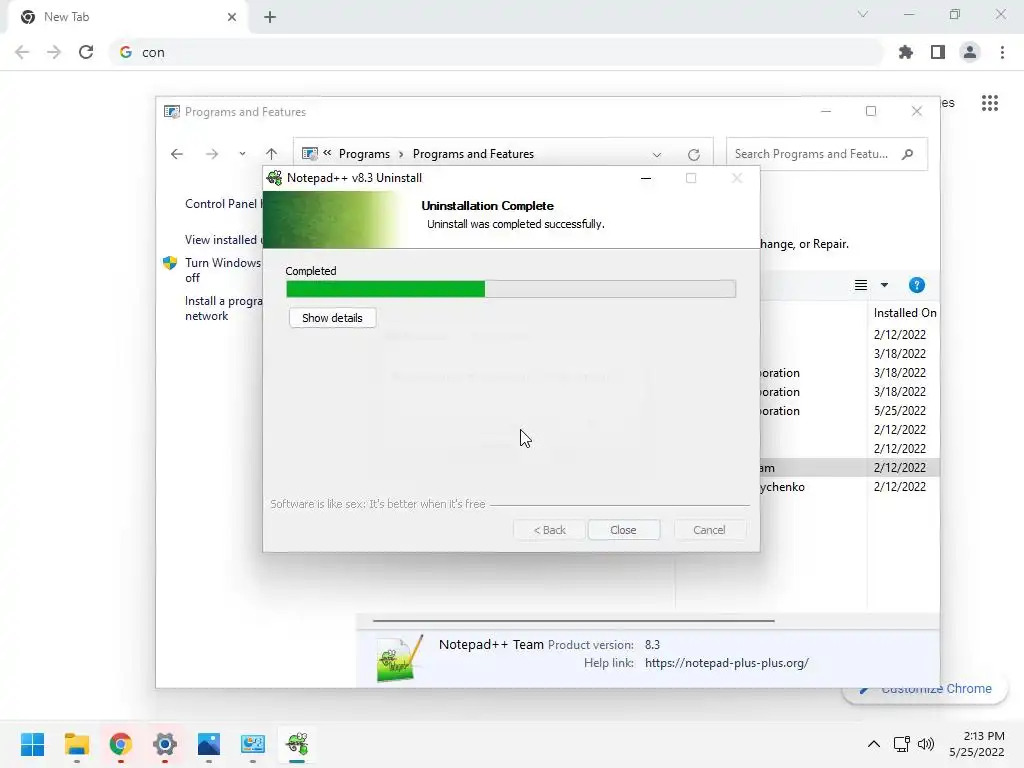Viewport: 1024px width, 768px height.
Task: Close the New Tab in Chrome
Action: (231, 17)
